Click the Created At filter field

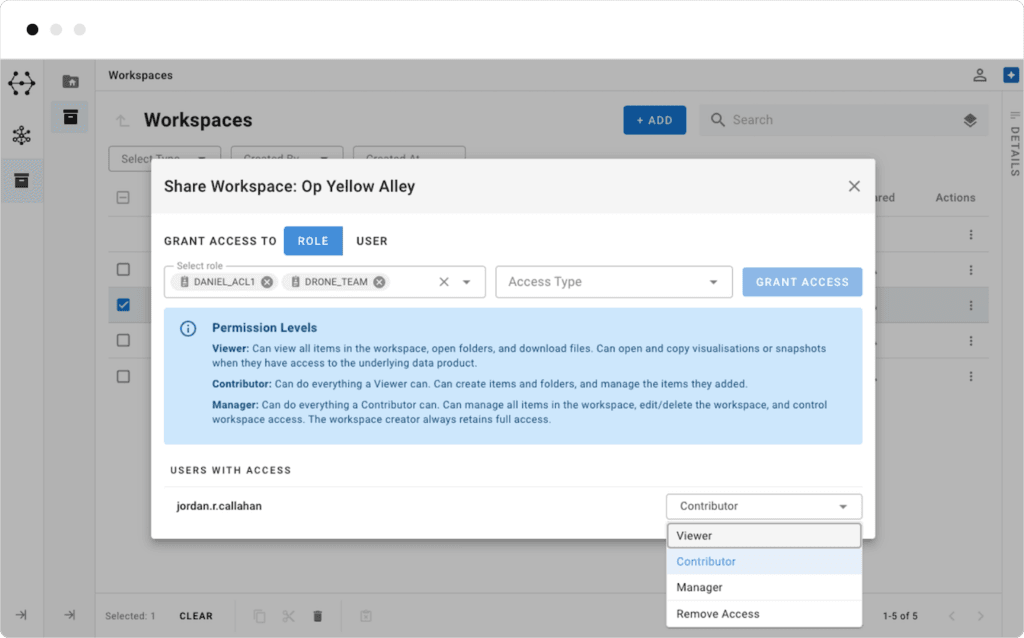409,159
